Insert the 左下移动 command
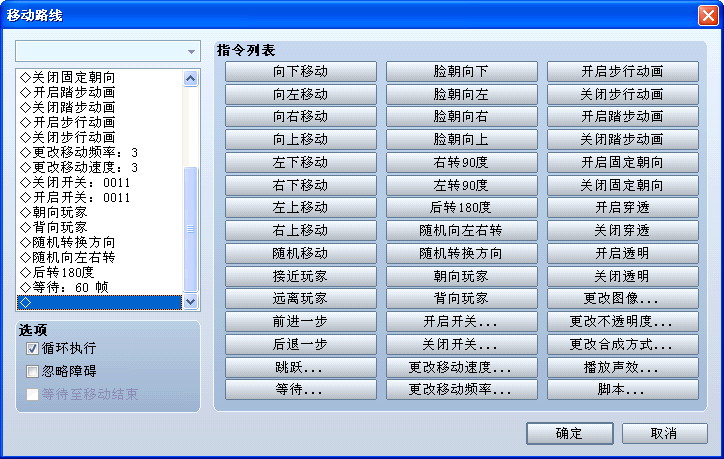724x459 pixels. (x=301, y=162)
